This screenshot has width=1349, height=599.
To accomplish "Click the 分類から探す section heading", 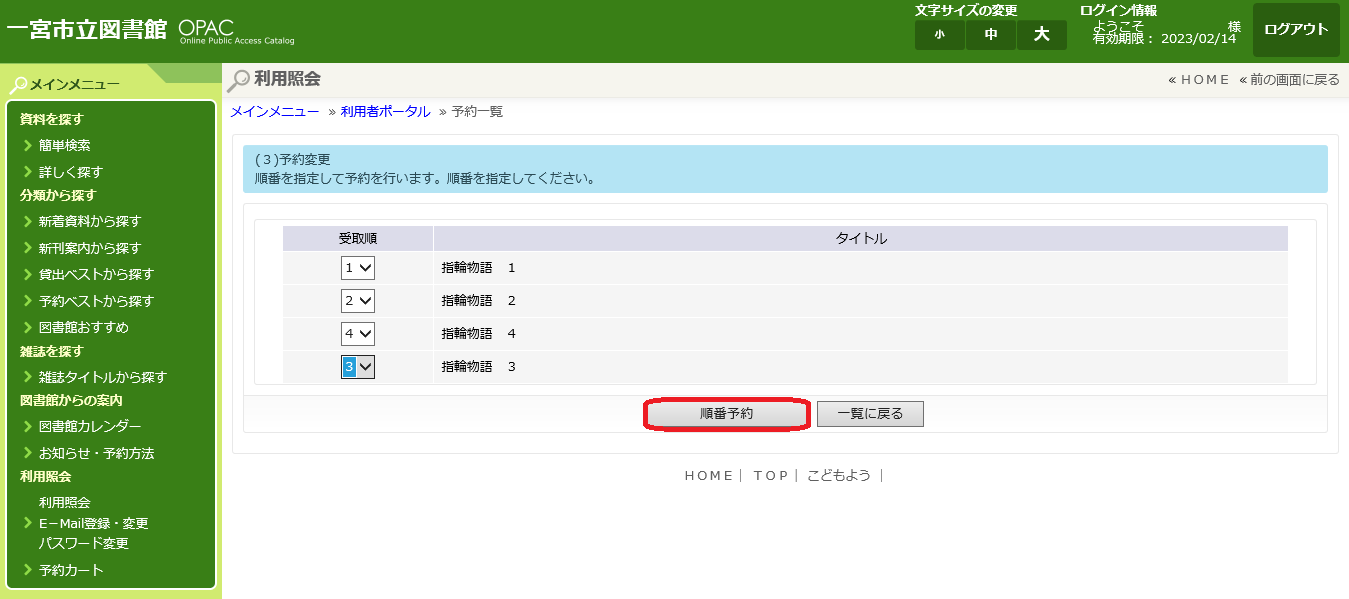I will [58, 195].
